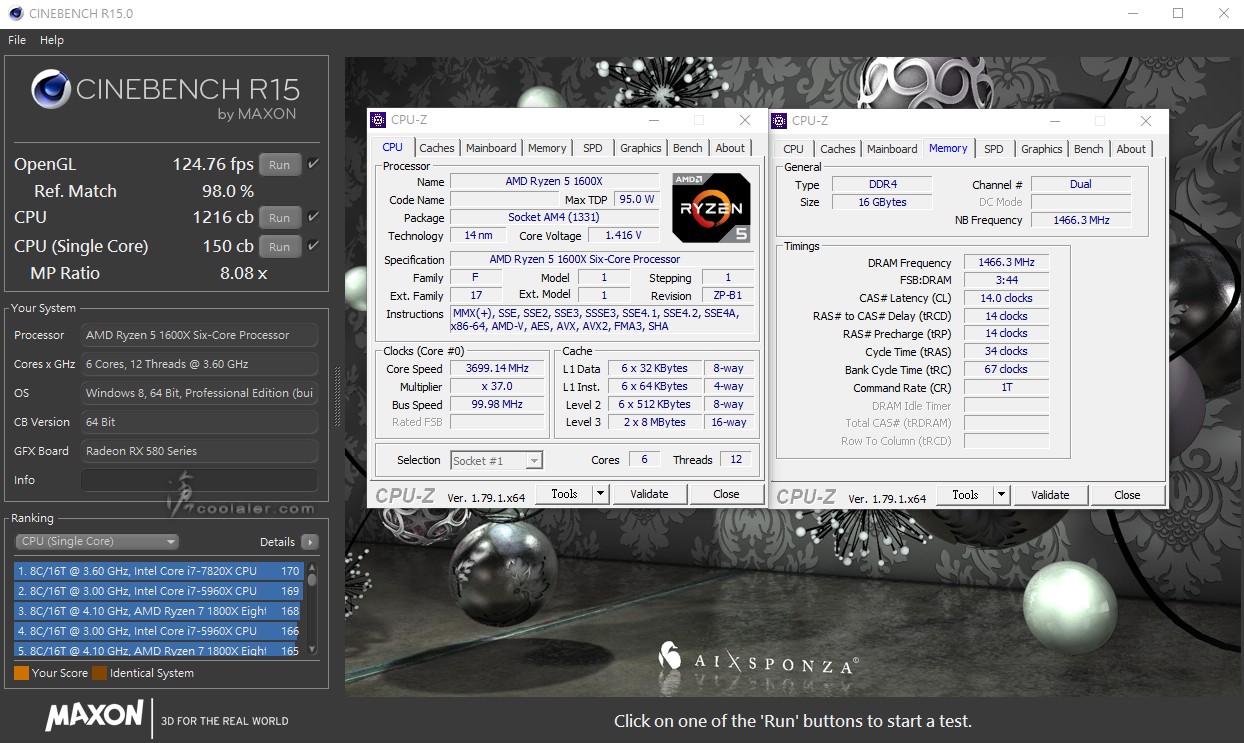Click Close button in CPU-Z memory window
Viewport: 1244px width, 743px height.
click(1127, 495)
